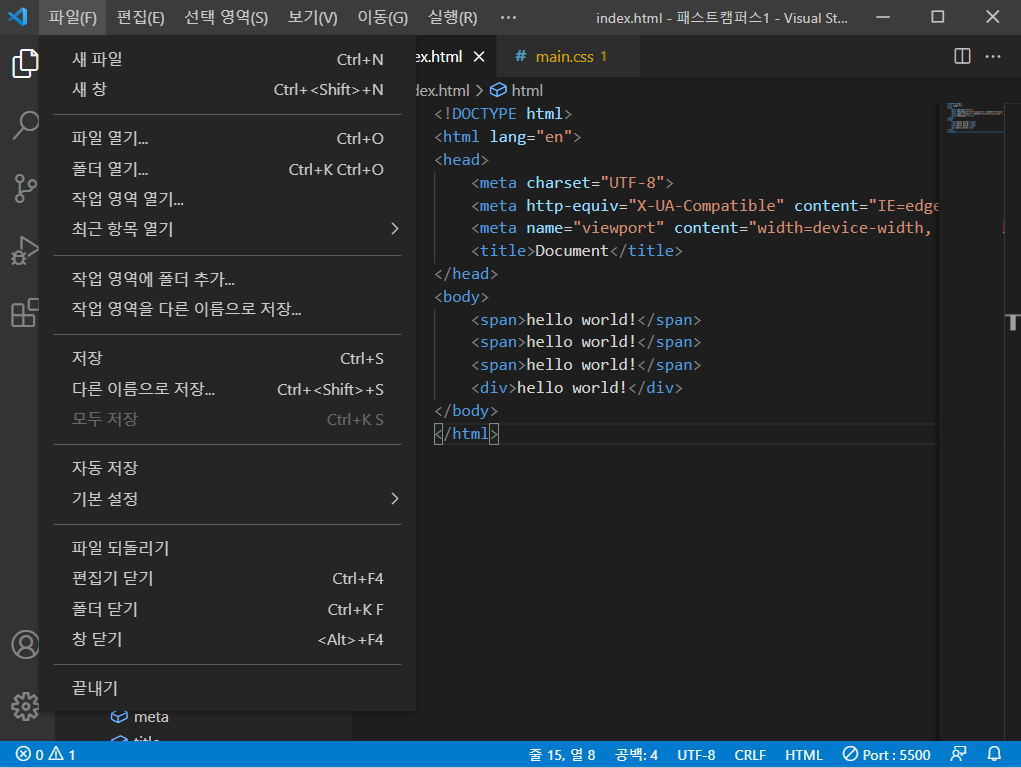Open the Manage gear icon

25,706
